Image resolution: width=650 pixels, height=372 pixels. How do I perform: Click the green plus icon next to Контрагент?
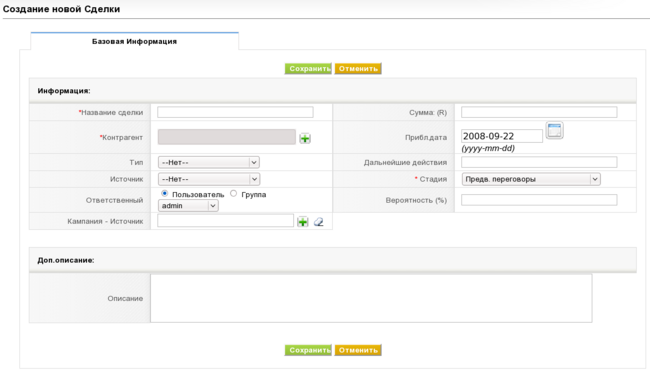[305, 138]
